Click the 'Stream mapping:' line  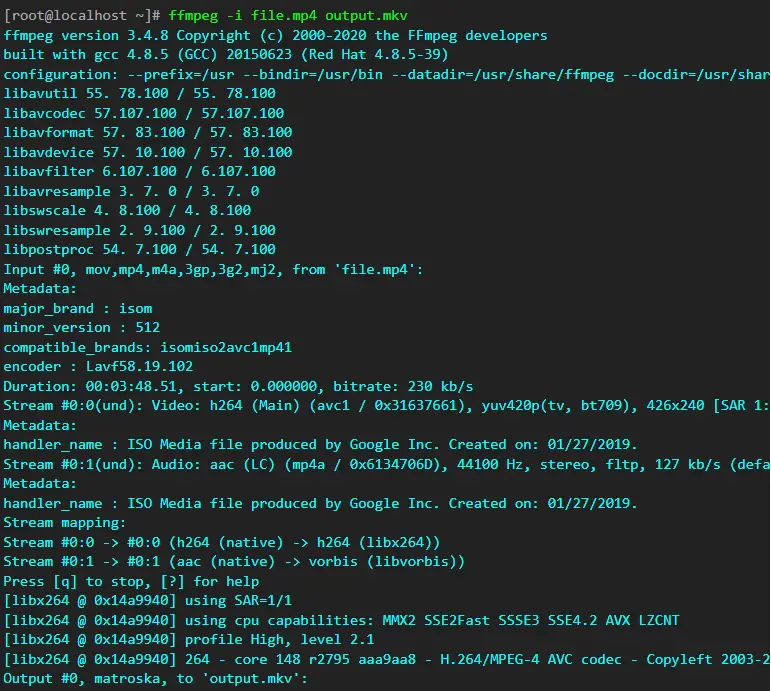click(64, 522)
